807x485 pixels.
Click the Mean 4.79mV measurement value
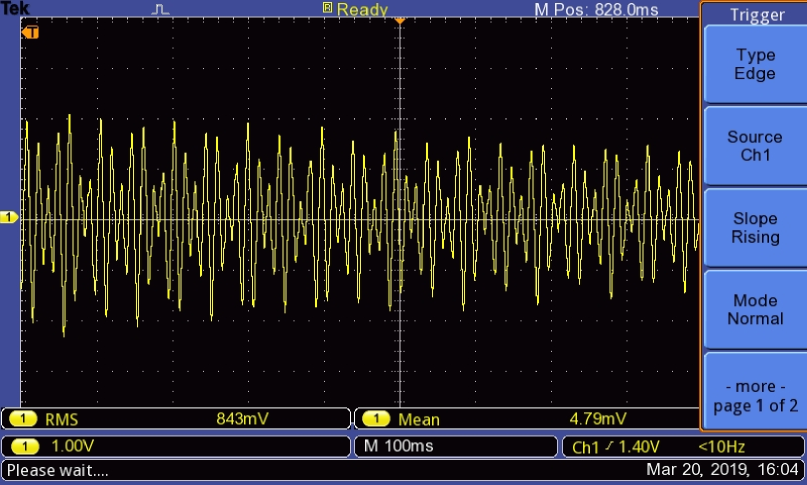coord(598,419)
